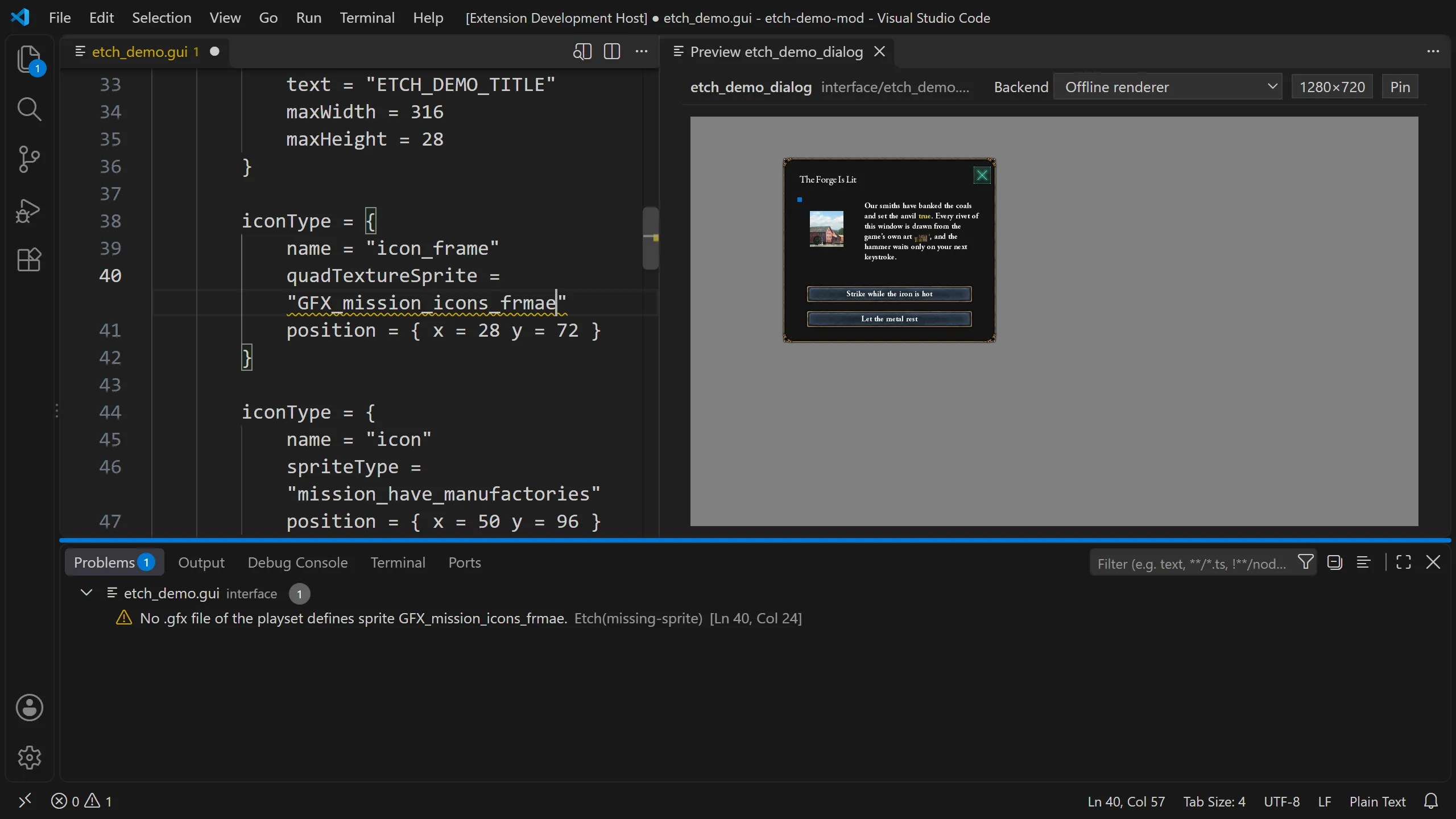
Task: Open editor More Actions ellipsis
Action: 642,52
